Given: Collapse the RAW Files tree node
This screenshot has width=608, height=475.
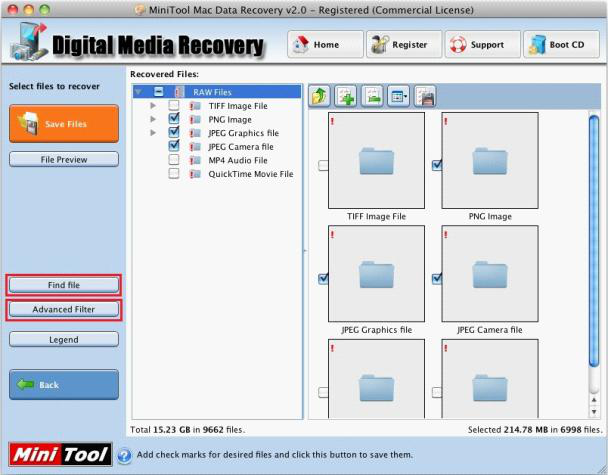Looking at the screenshot, I should coord(138,92).
